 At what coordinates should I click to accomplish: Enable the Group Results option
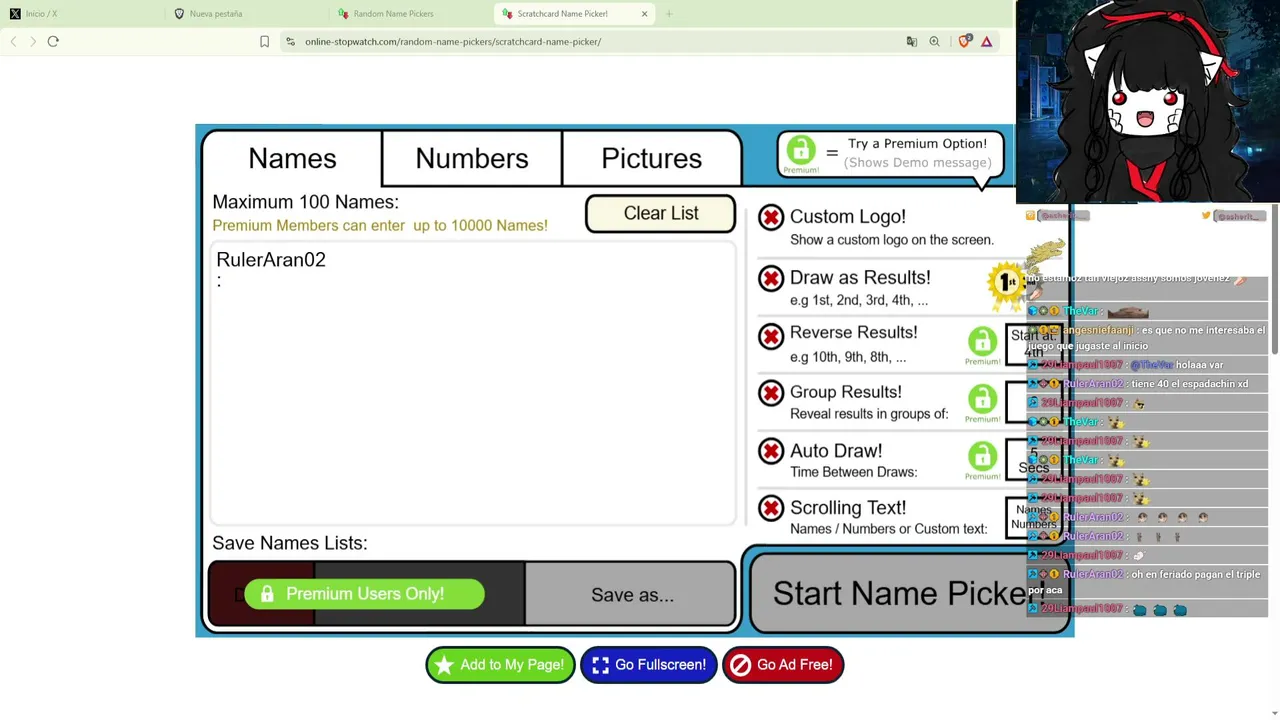[771, 394]
